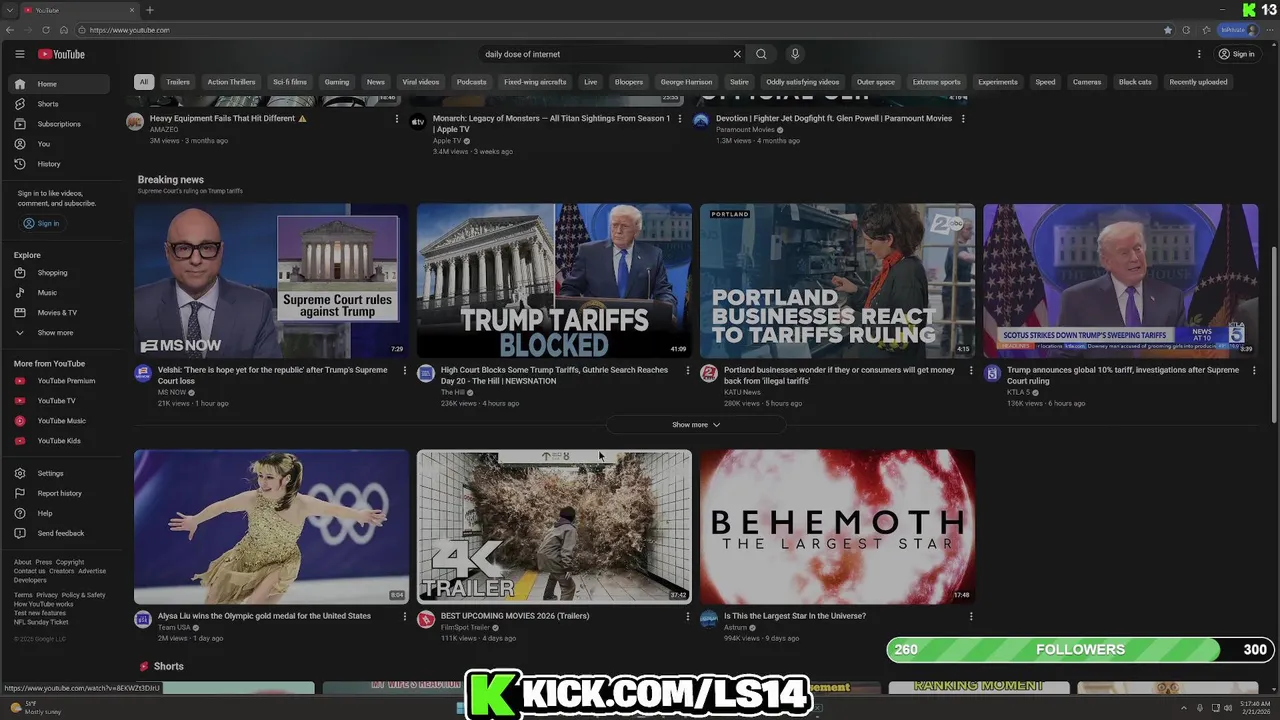Open a new browser tab with plus button
1280x720 pixels.
150,10
